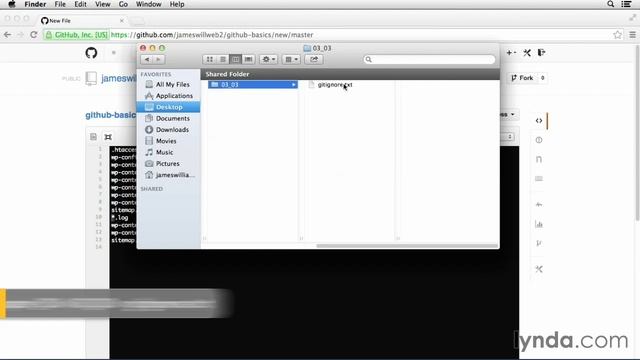Fork the github-basics repository
Viewport: 640px width, 360px height.
tap(523, 78)
